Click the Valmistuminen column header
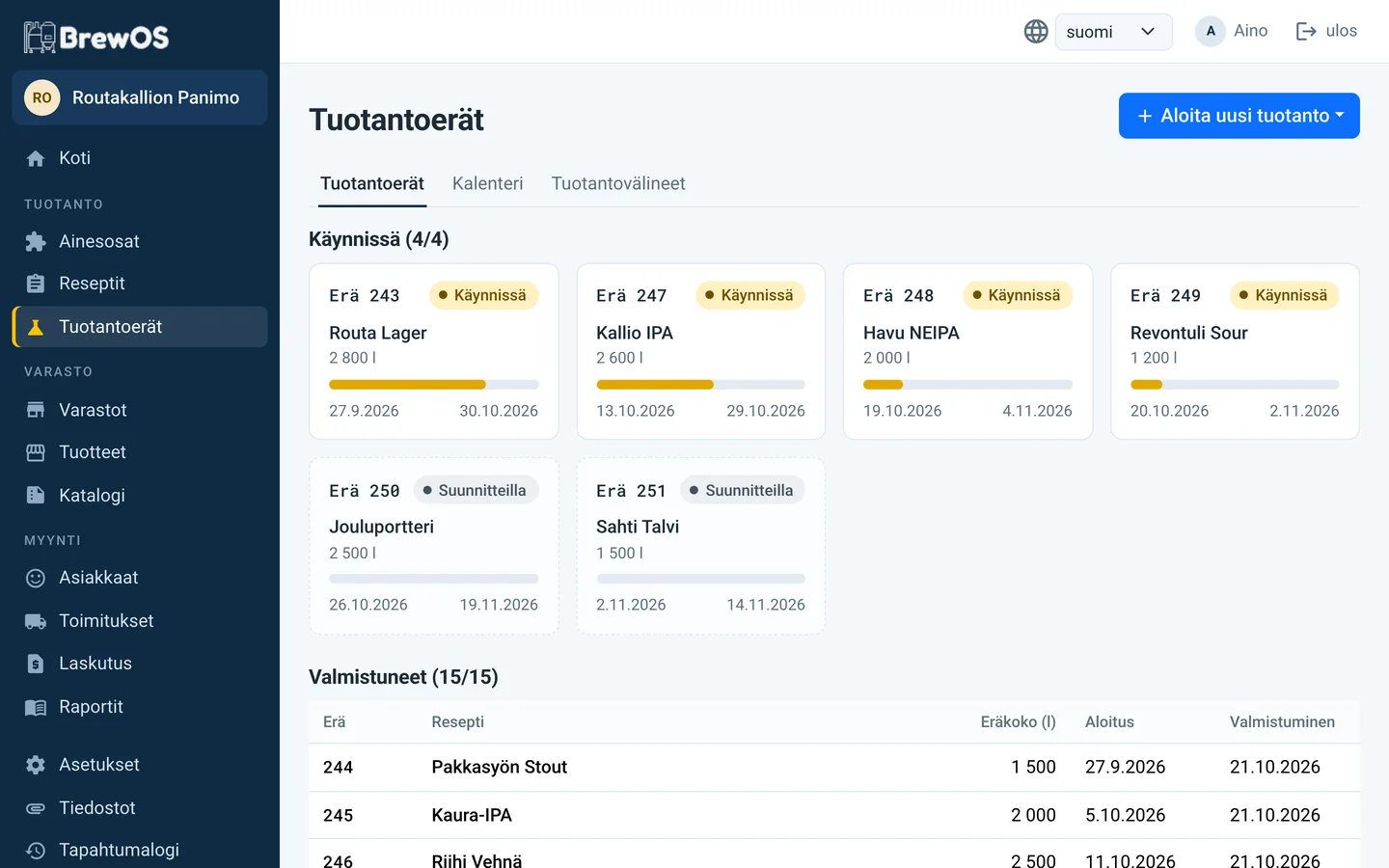 click(x=1282, y=721)
